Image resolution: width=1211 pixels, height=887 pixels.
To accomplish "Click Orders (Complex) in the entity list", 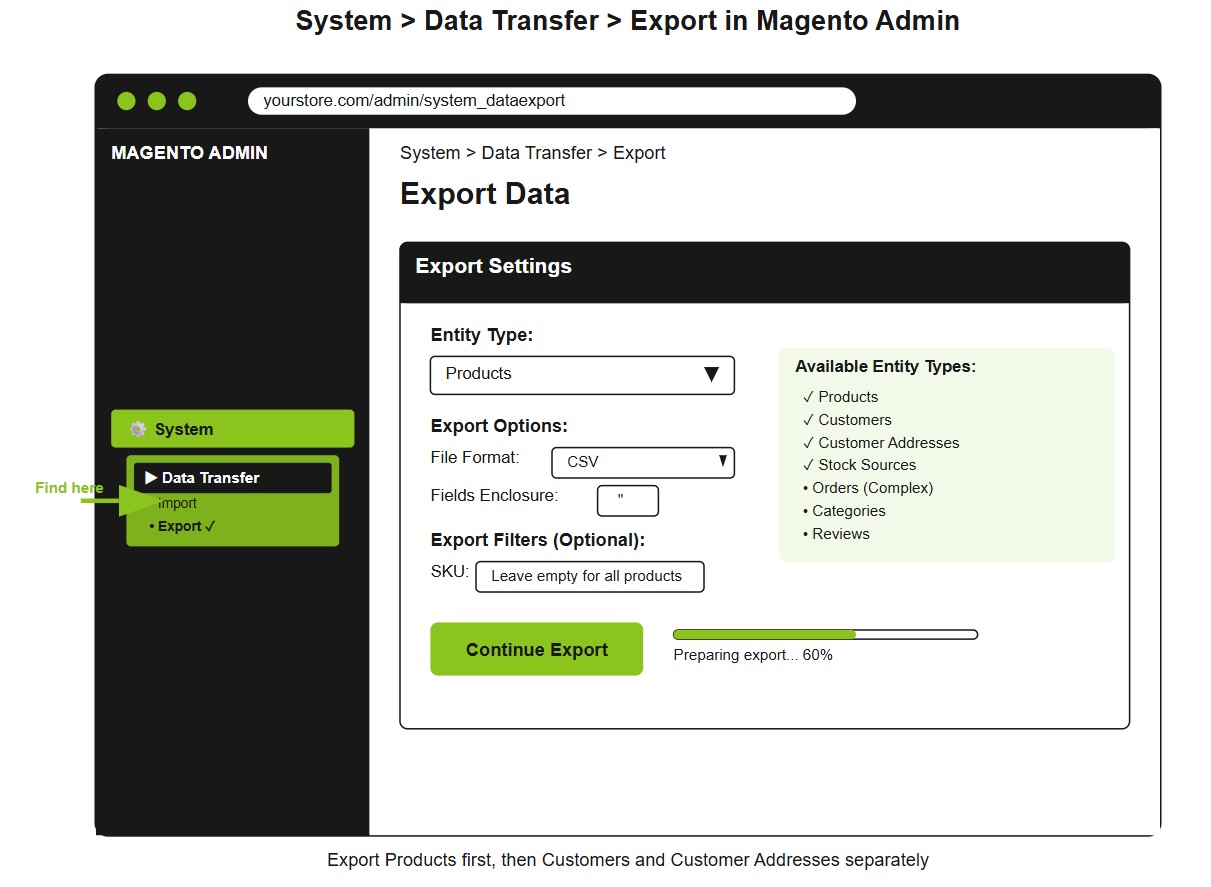I will [867, 488].
